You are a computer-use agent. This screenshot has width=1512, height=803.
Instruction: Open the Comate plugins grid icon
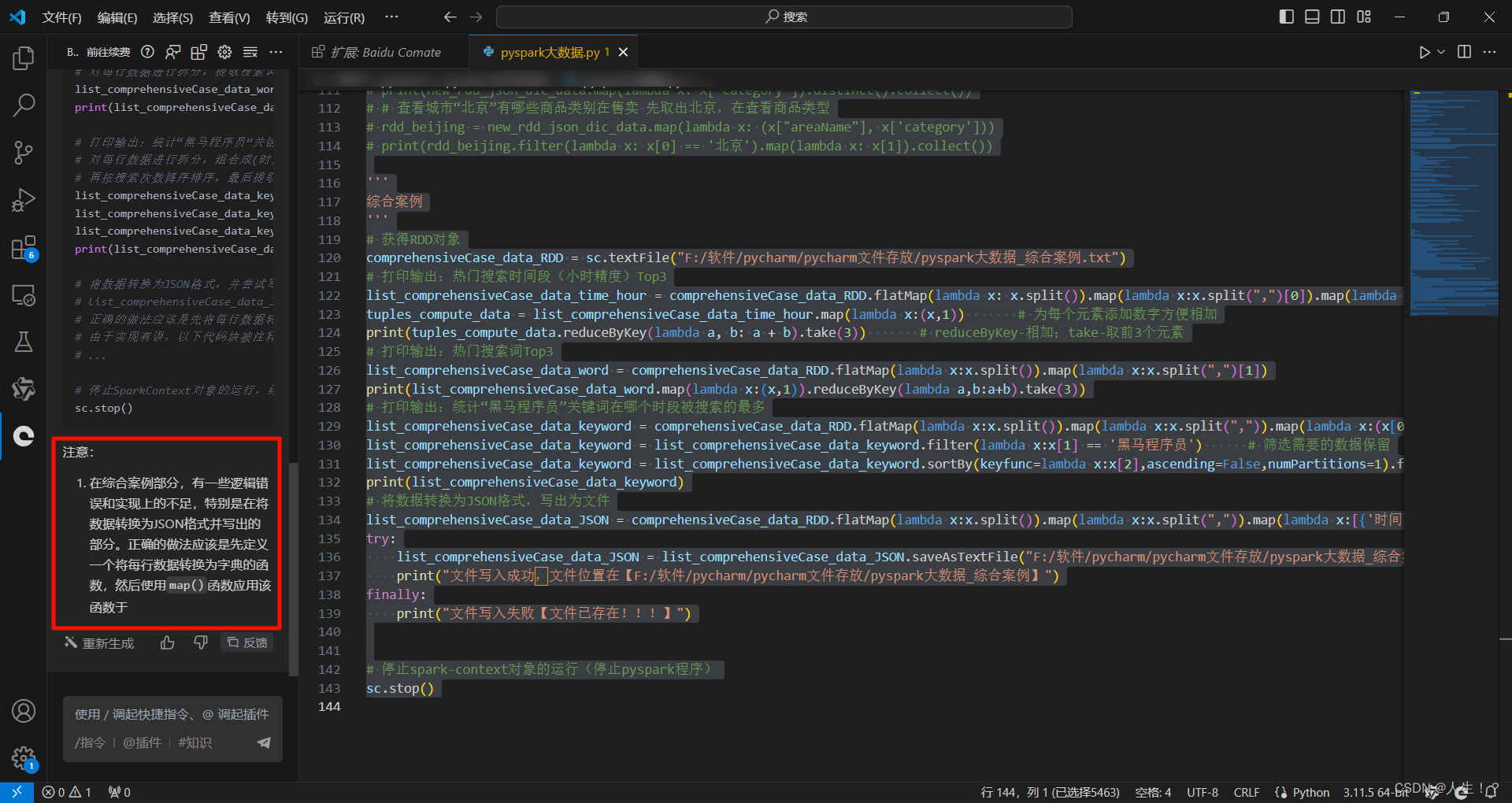point(198,52)
